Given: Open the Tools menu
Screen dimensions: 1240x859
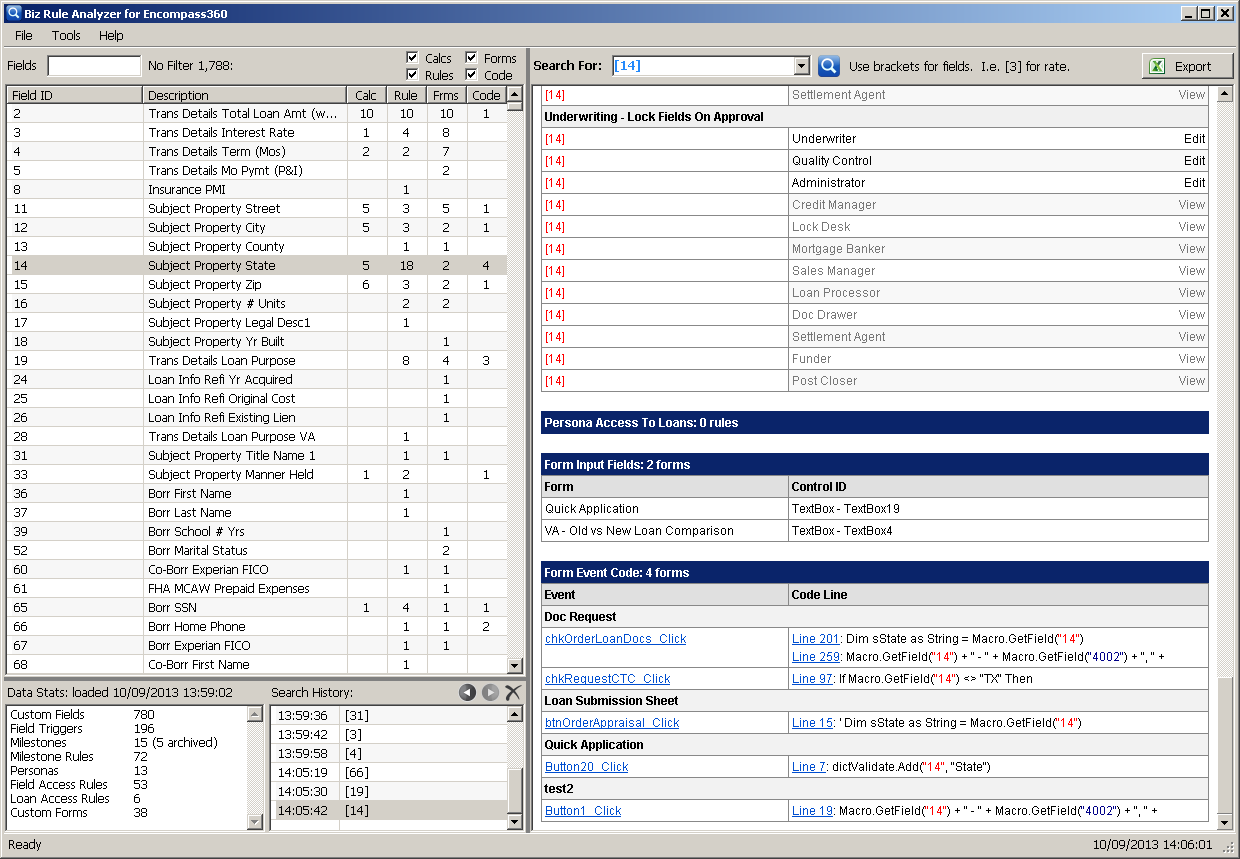Looking at the screenshot, I should click(x=66, y=35).
